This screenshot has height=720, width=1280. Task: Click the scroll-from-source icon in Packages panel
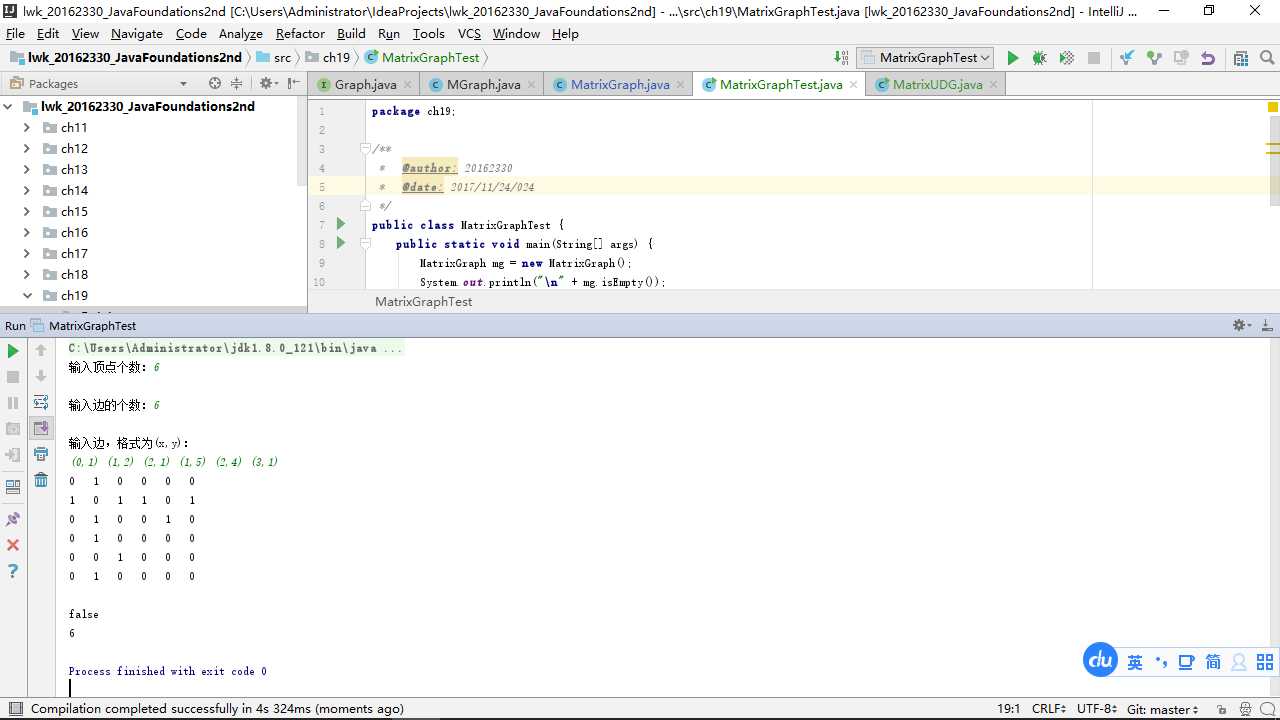pos(214,84)
